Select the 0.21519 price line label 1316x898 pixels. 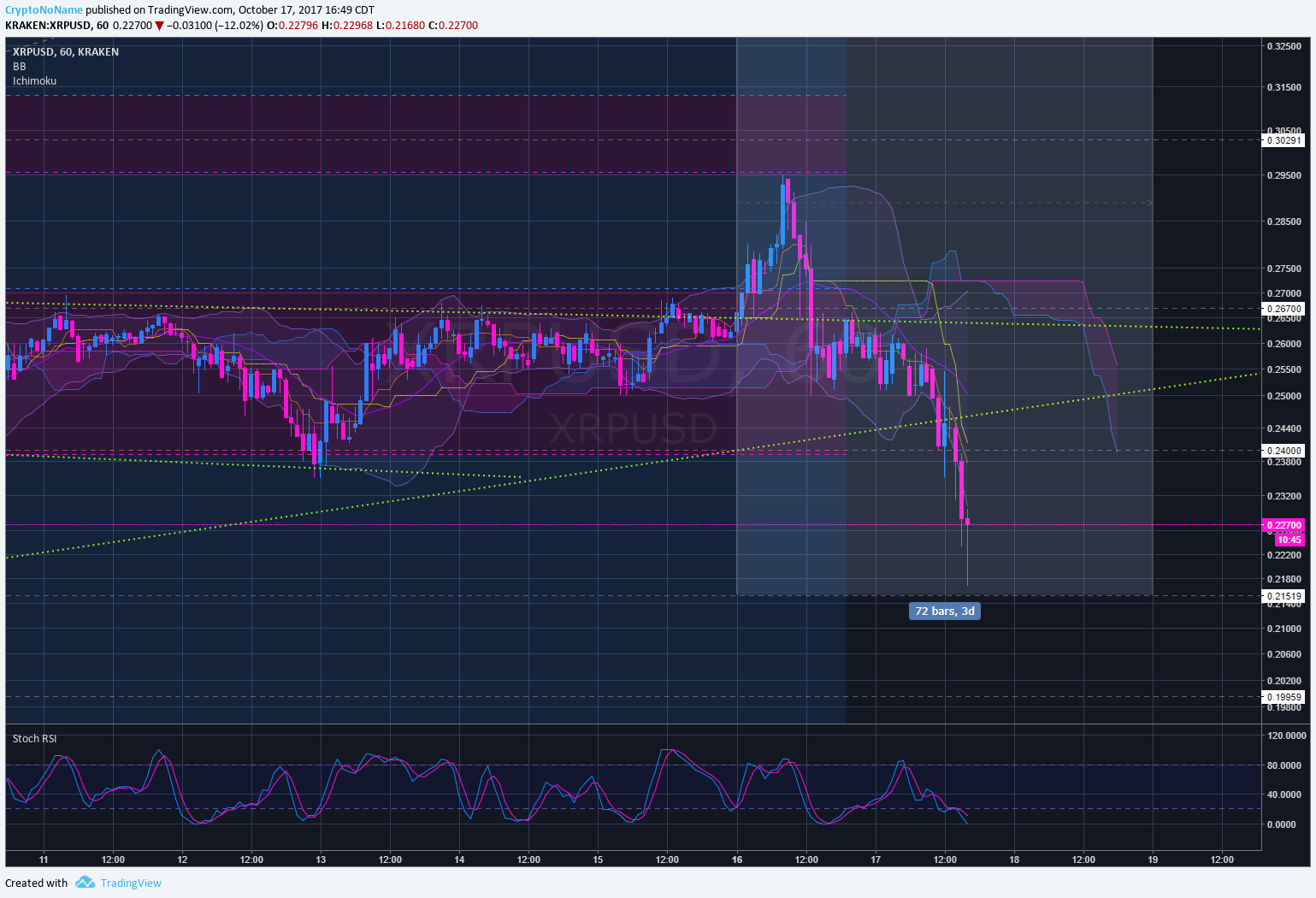coord(1284,596)
